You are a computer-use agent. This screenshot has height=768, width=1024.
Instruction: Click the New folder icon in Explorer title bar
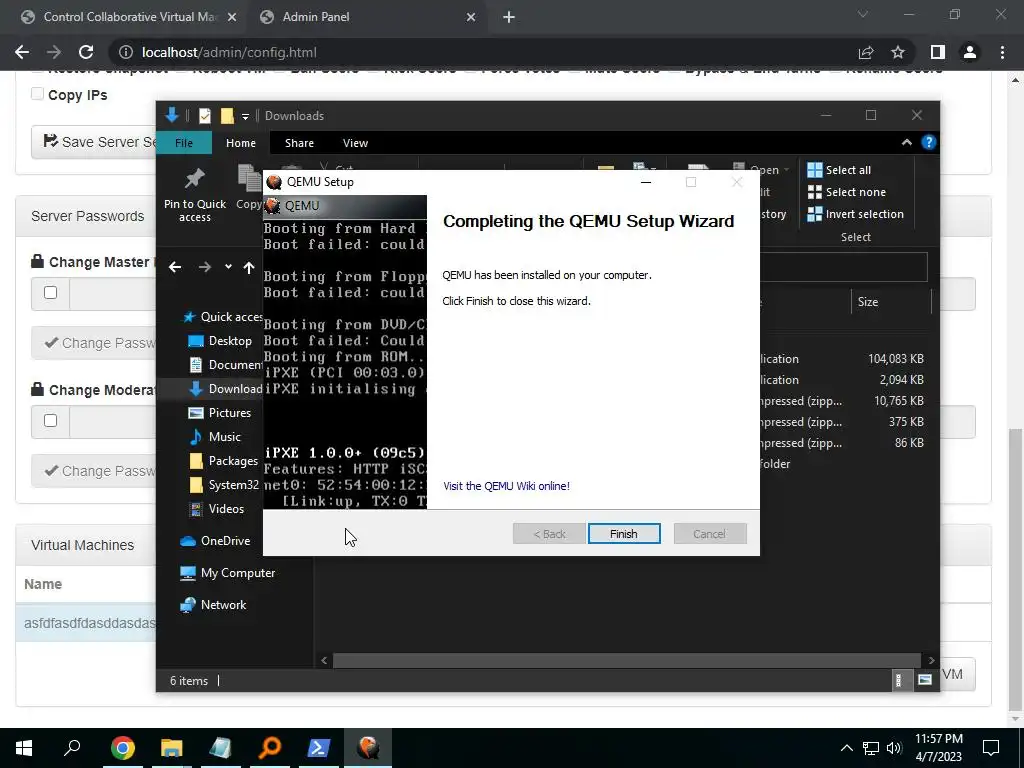[227, 116]
